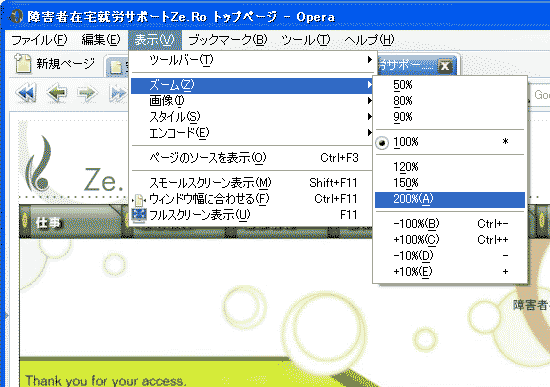Expand the ツールバー submenu
550x387 pixels.
(252, 60)
